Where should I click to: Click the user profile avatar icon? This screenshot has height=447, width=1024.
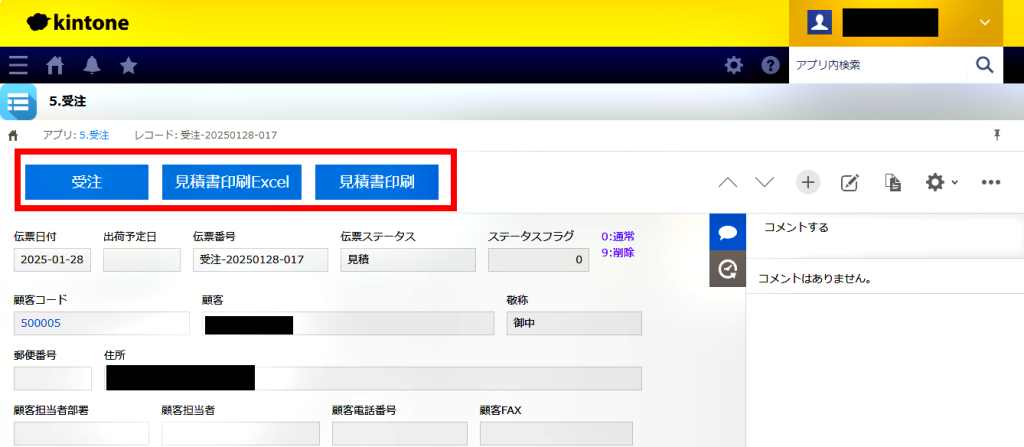(x=819, y=23)
